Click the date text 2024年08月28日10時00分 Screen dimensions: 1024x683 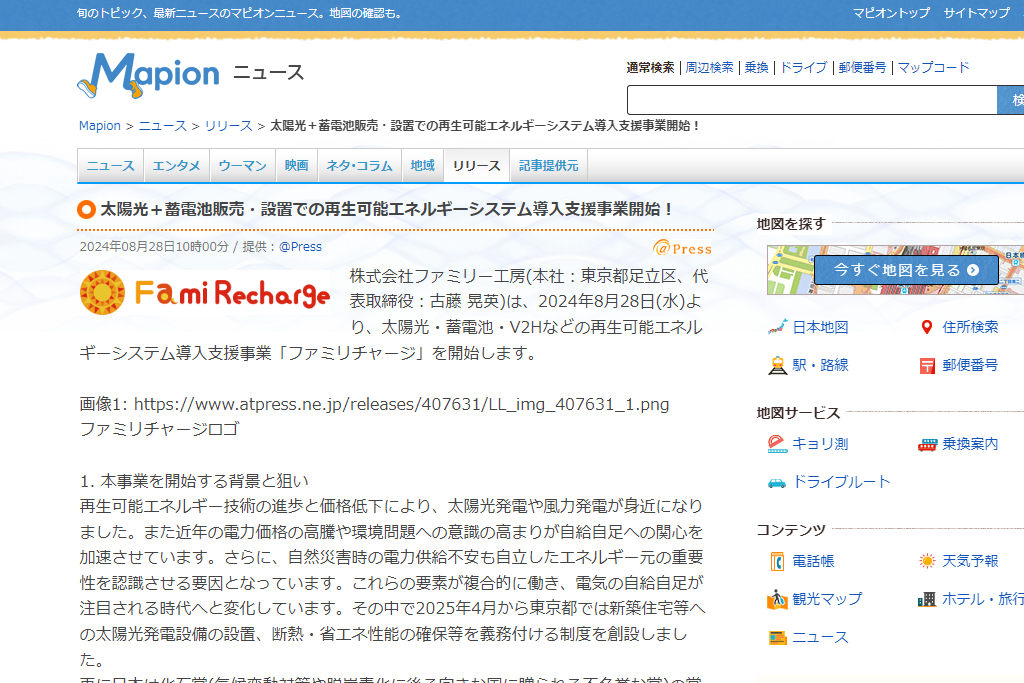154,247
